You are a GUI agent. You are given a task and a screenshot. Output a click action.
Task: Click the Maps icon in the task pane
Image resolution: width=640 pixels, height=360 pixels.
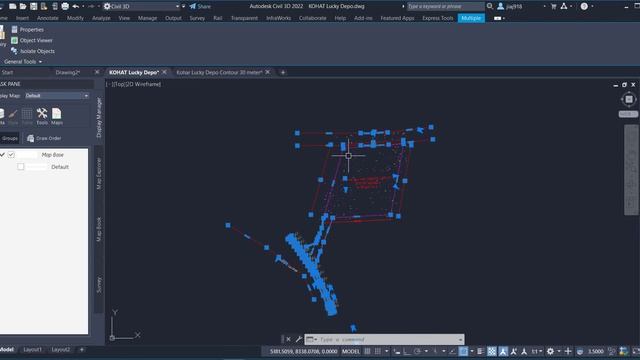click(57, 116)
